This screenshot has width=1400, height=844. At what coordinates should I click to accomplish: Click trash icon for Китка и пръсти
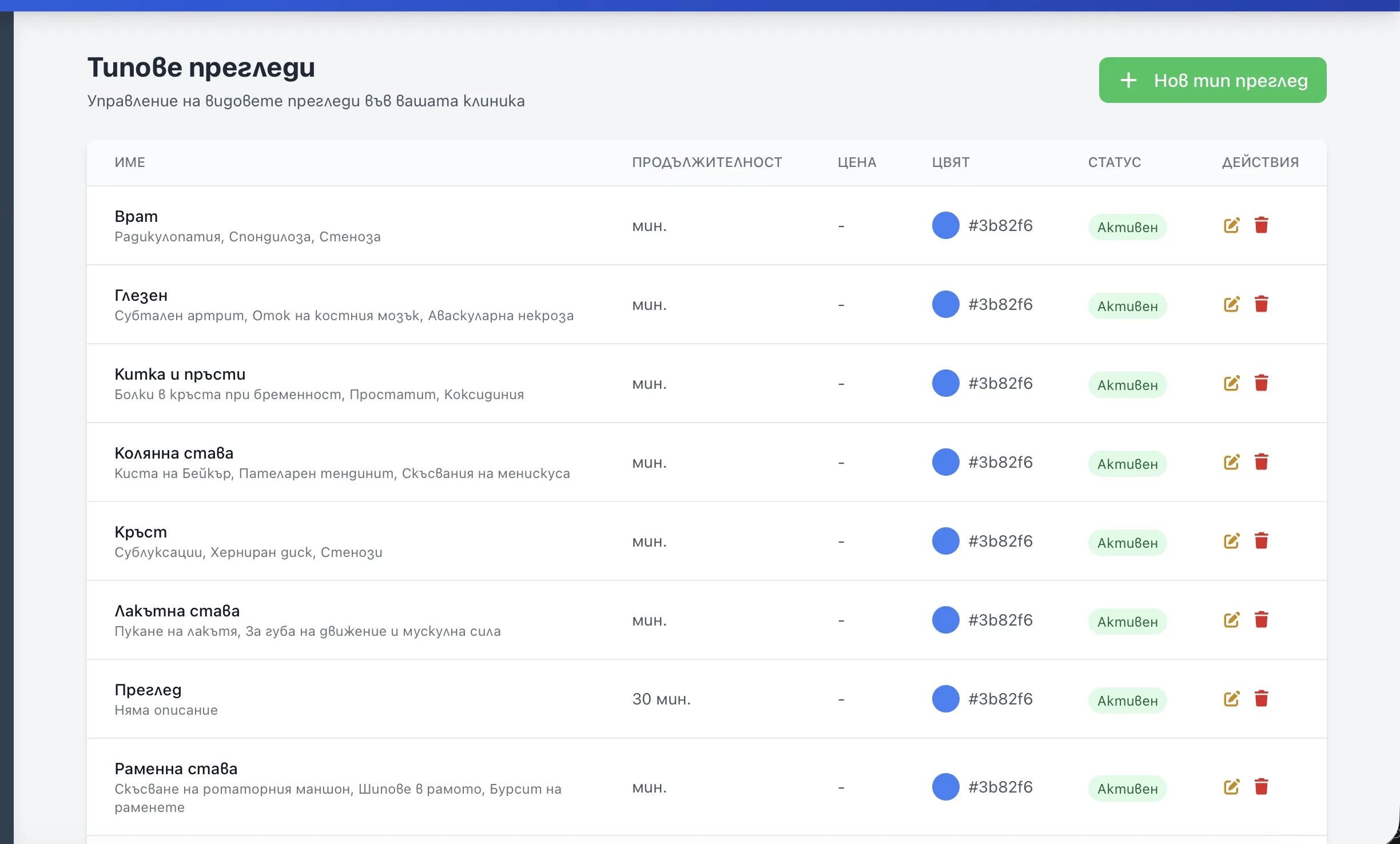click(x=1261, y=383)
